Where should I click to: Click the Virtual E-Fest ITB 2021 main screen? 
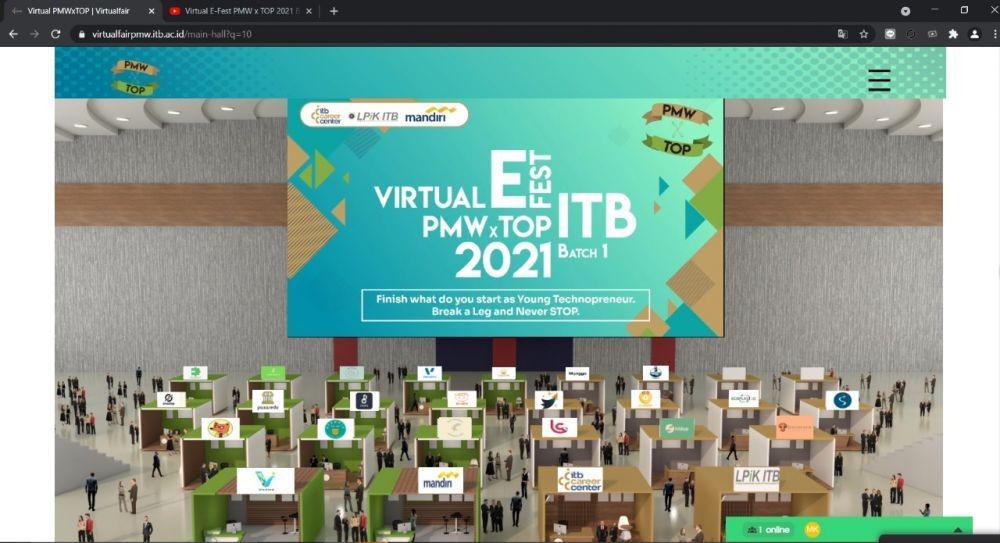point(505,218)
